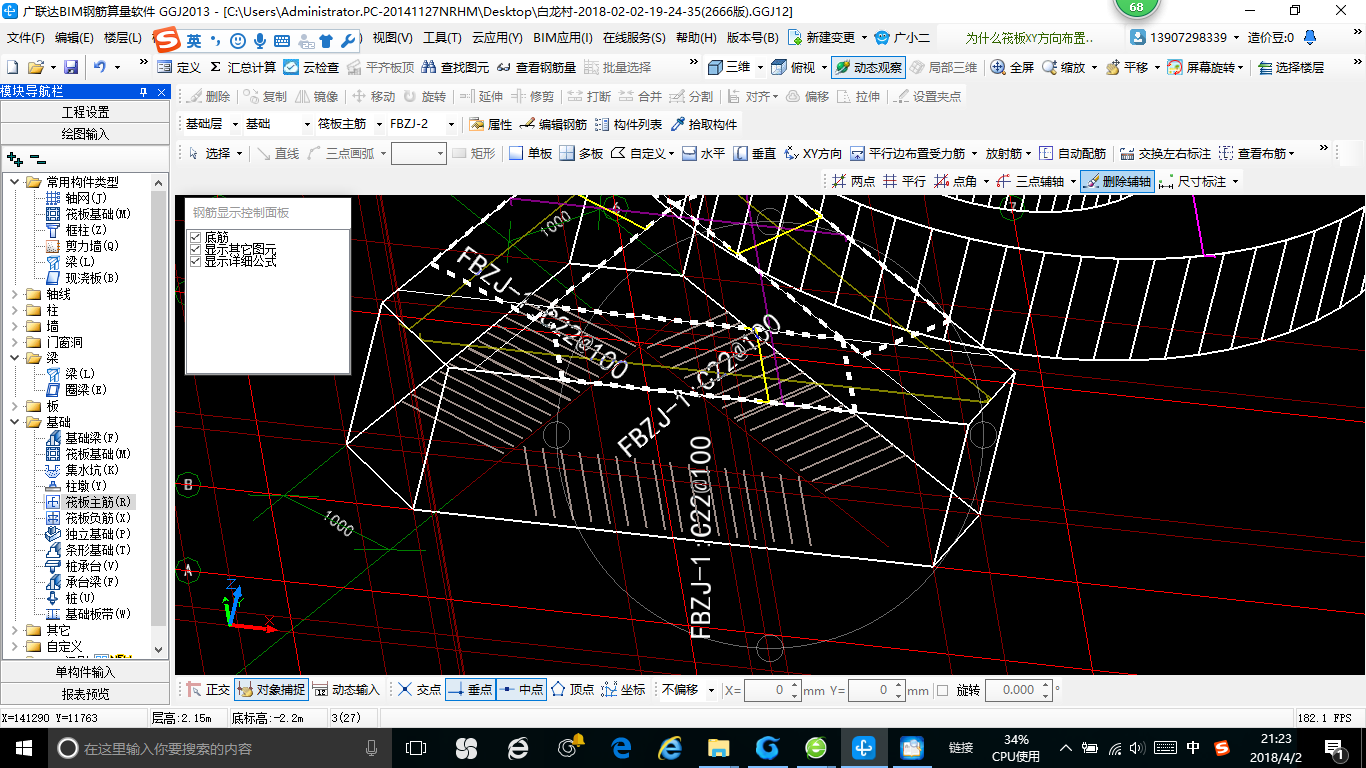This screenshot has height=768, width=1366.
Task: Toggle the 底筋 checkbox
Action: pos(196,237)
